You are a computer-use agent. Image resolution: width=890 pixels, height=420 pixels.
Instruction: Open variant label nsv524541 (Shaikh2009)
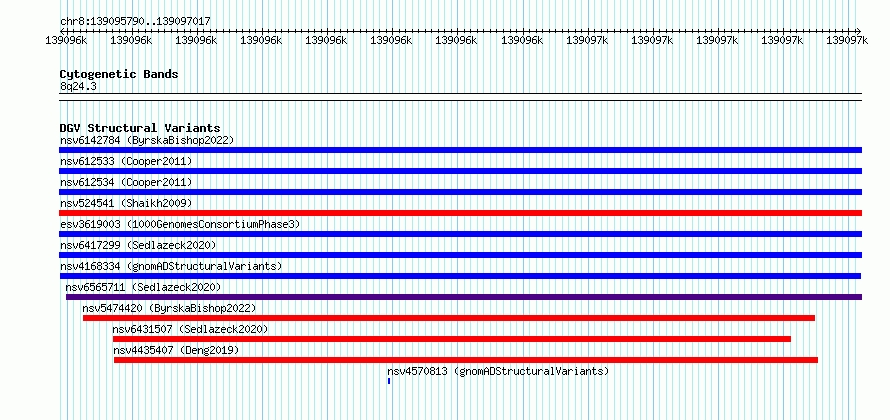pos(126,203)
